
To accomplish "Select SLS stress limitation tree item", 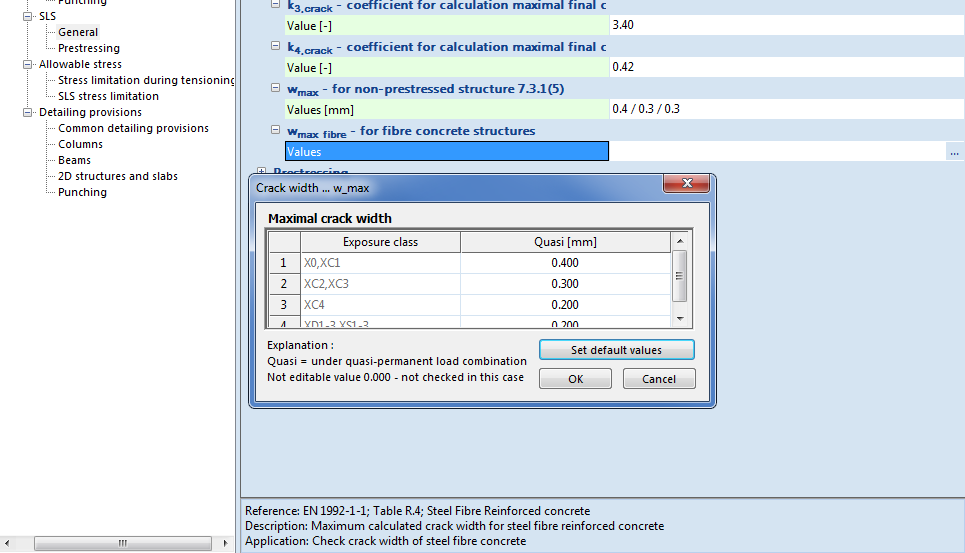I will tap(108, 96).
